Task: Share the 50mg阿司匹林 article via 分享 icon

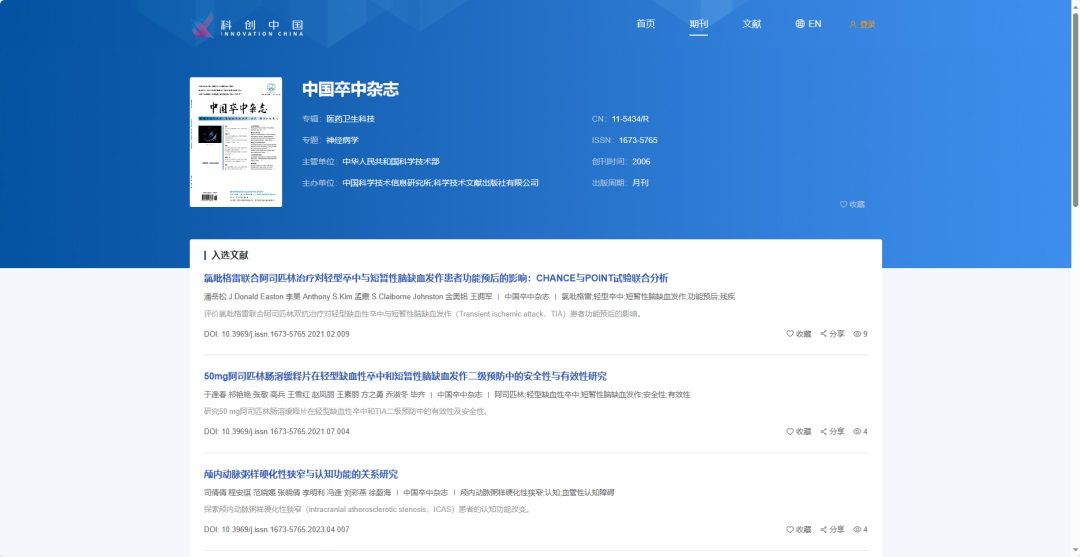Action: point(832,432)
